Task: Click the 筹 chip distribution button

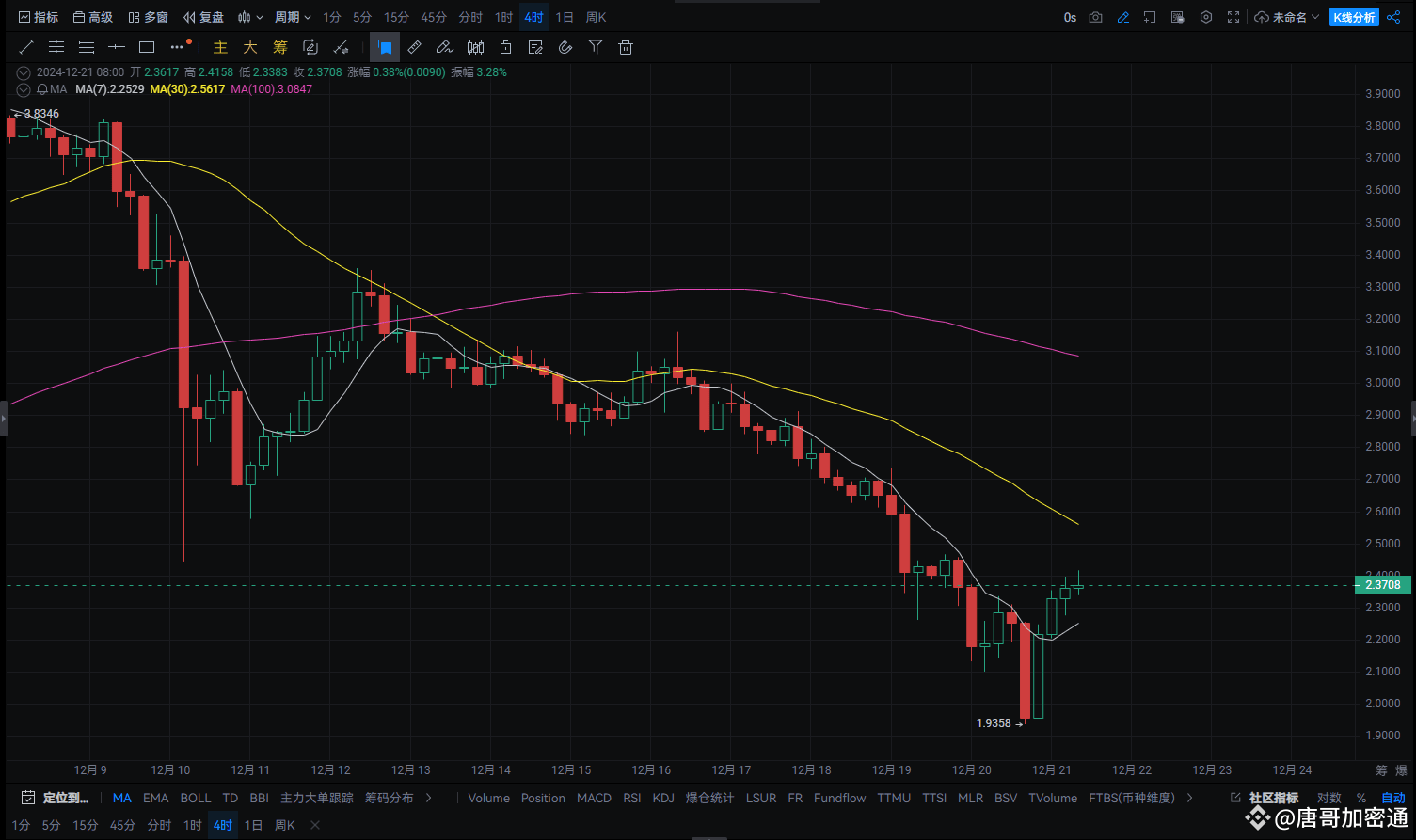Action: (280, 47)
